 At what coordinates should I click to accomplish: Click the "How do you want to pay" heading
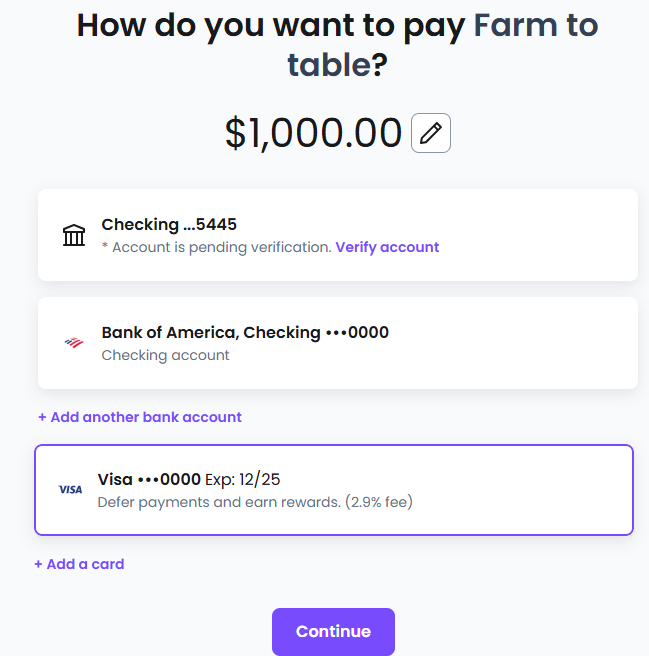(270, 25)
